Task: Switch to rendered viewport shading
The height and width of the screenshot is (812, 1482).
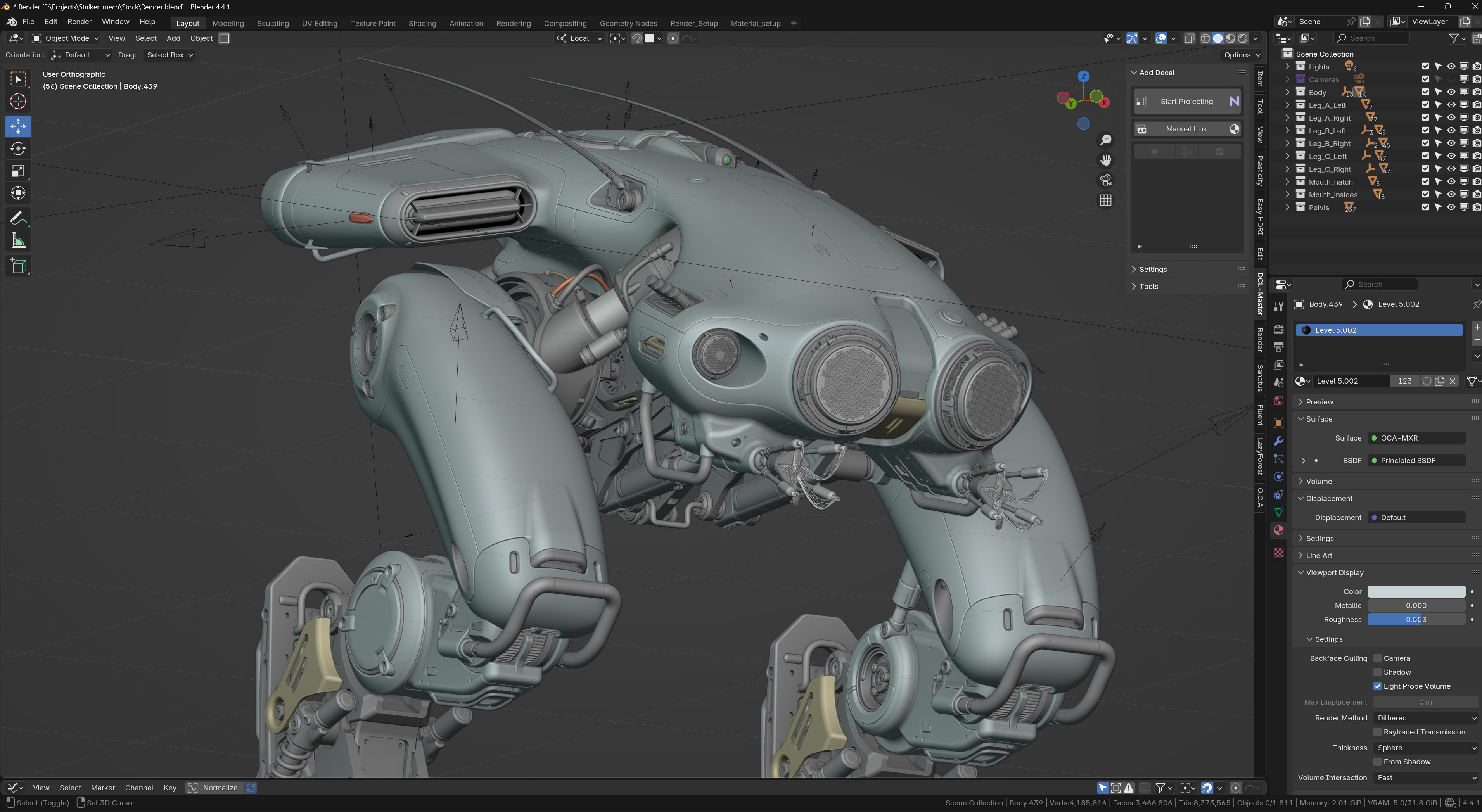Action: pyautogui.click(x=1243, y=38)
